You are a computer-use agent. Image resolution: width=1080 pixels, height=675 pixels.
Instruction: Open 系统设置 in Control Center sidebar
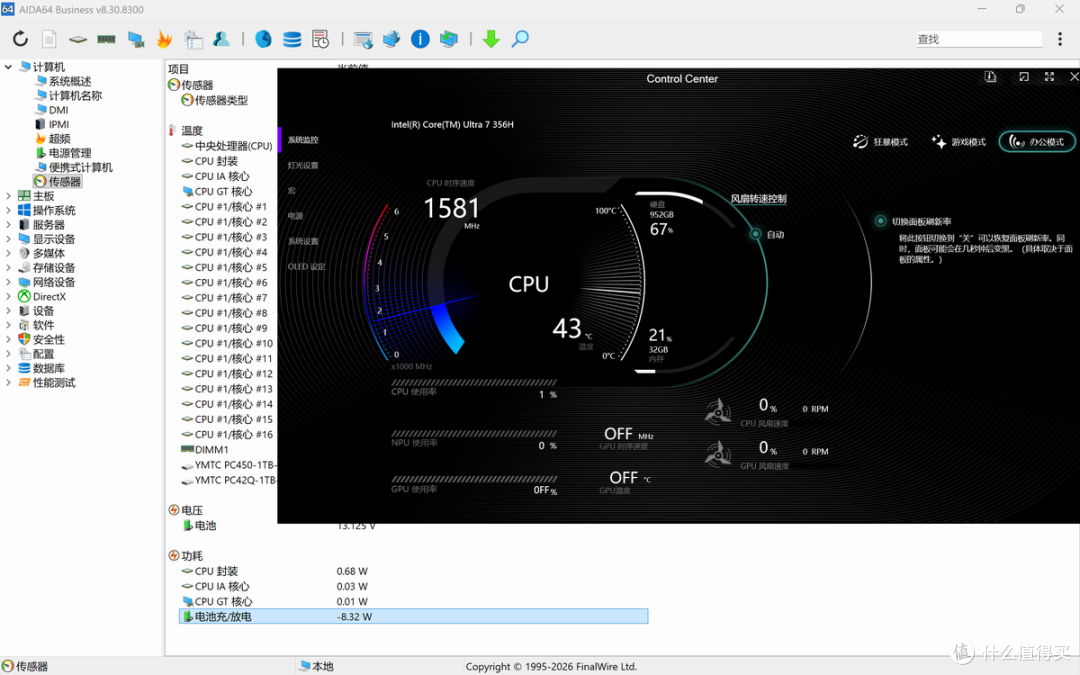303,241
